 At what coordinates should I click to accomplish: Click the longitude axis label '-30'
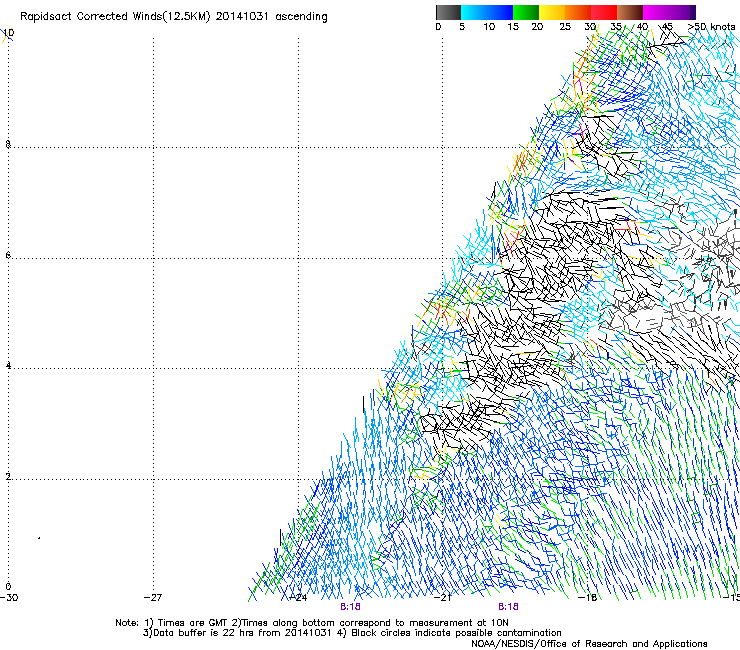(9, 598)
